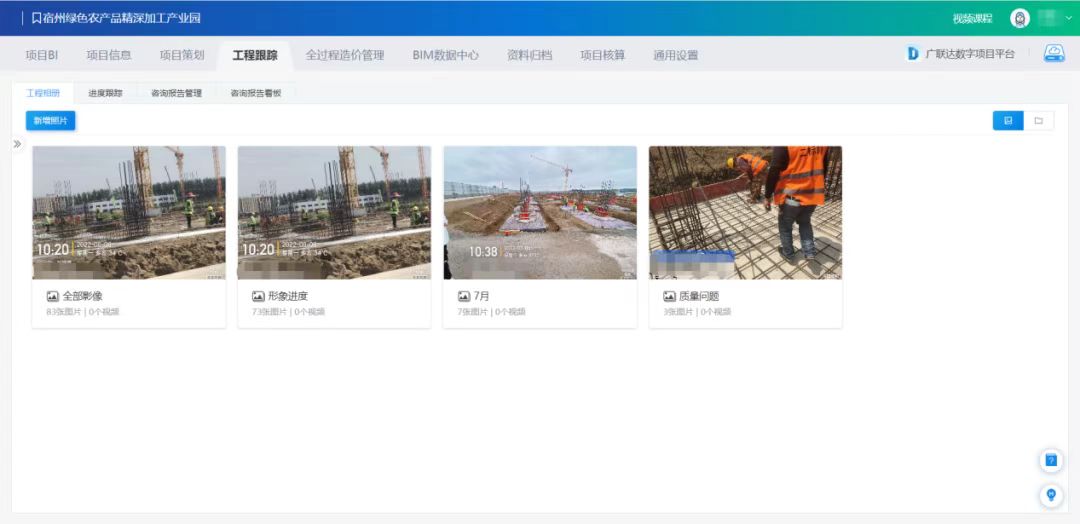Click the image icon beside 质量问题

tap(669, 296)
